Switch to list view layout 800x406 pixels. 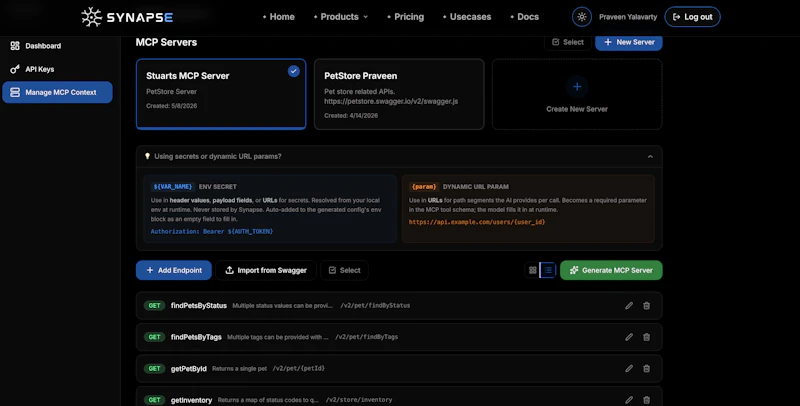coord(548,270)
